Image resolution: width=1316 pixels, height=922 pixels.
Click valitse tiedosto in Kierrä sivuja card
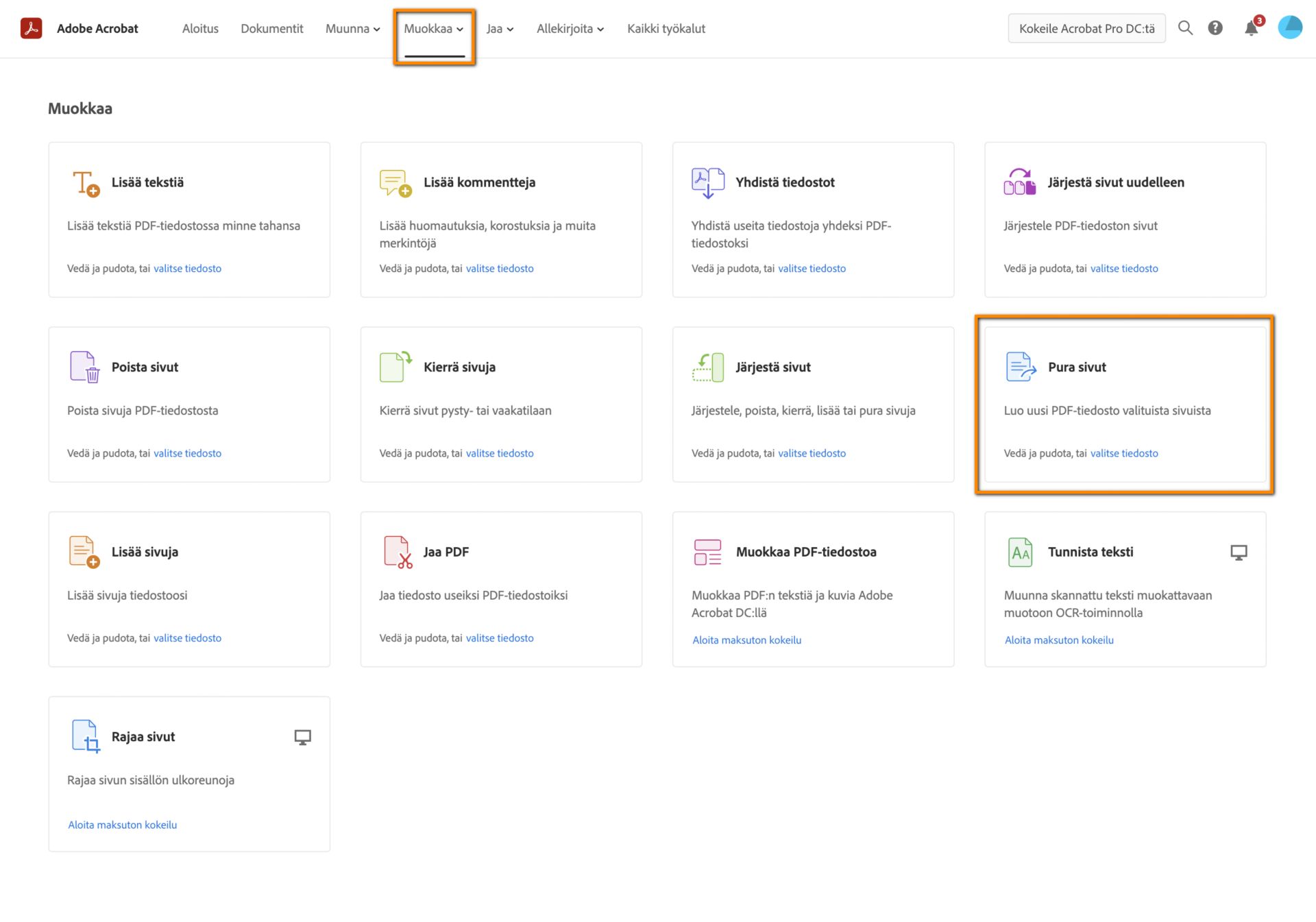click(500, 453)
